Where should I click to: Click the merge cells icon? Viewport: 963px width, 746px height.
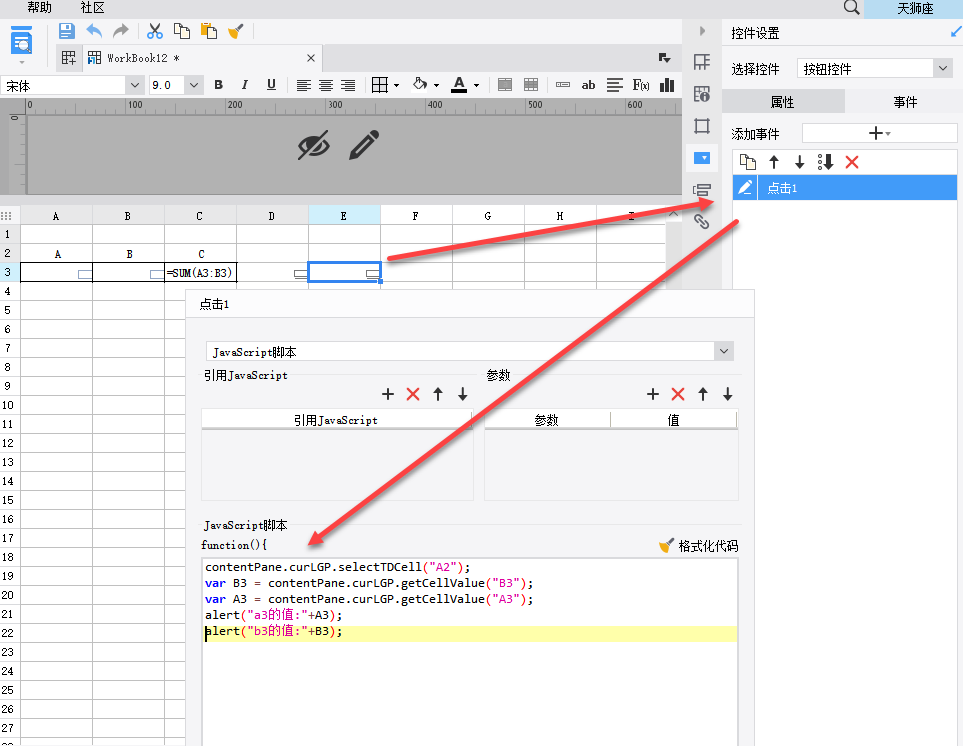[505, 85]
